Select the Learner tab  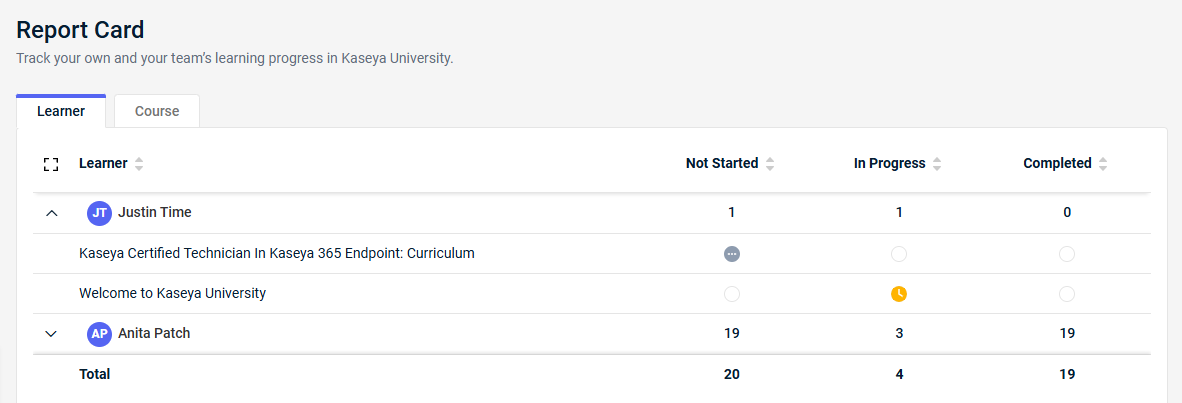[x=61, y=111]
